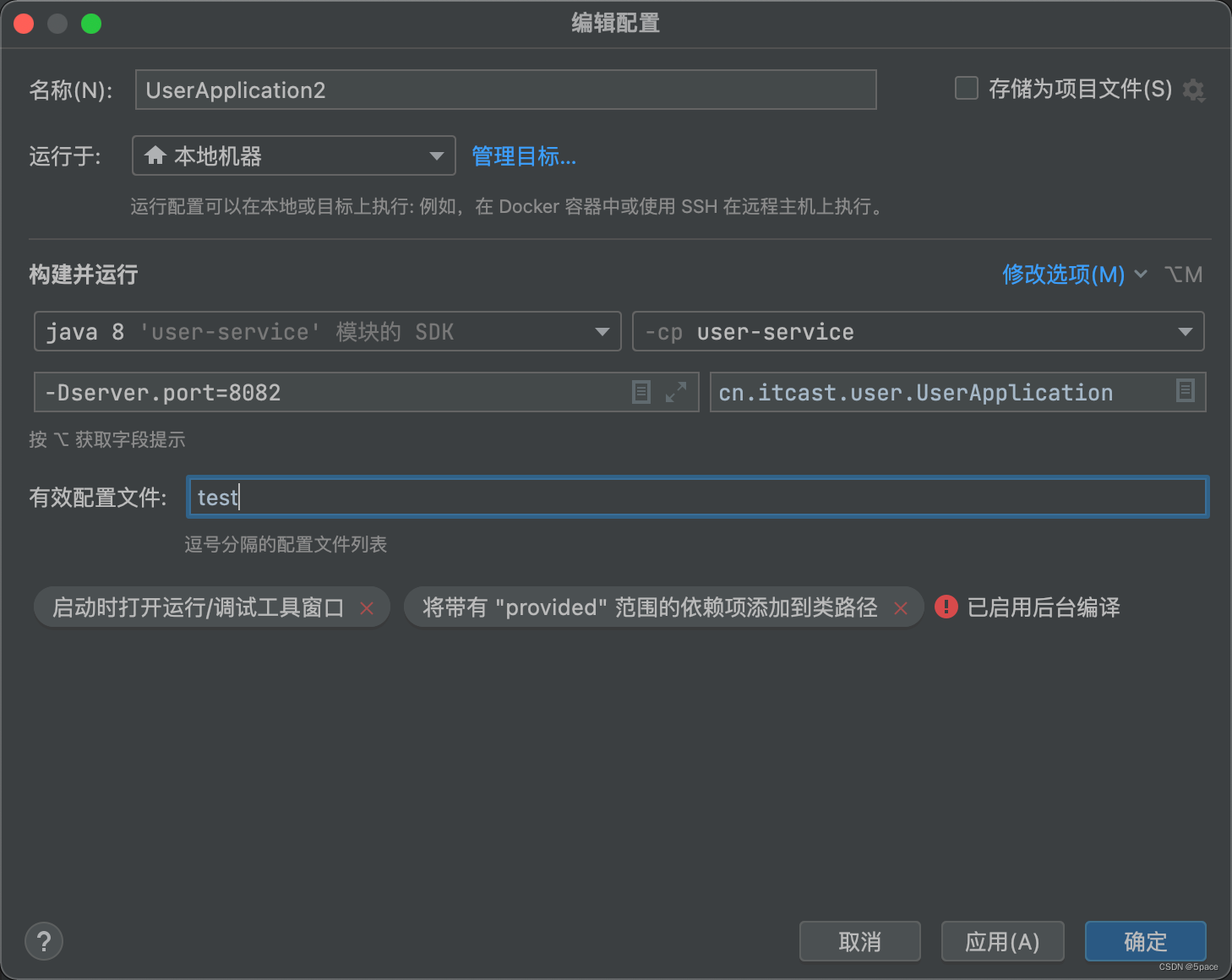Click the browse icon in main class field
Viewport: 1232px width, 980px height.
pyautogui.click(x=1186, y=390)
